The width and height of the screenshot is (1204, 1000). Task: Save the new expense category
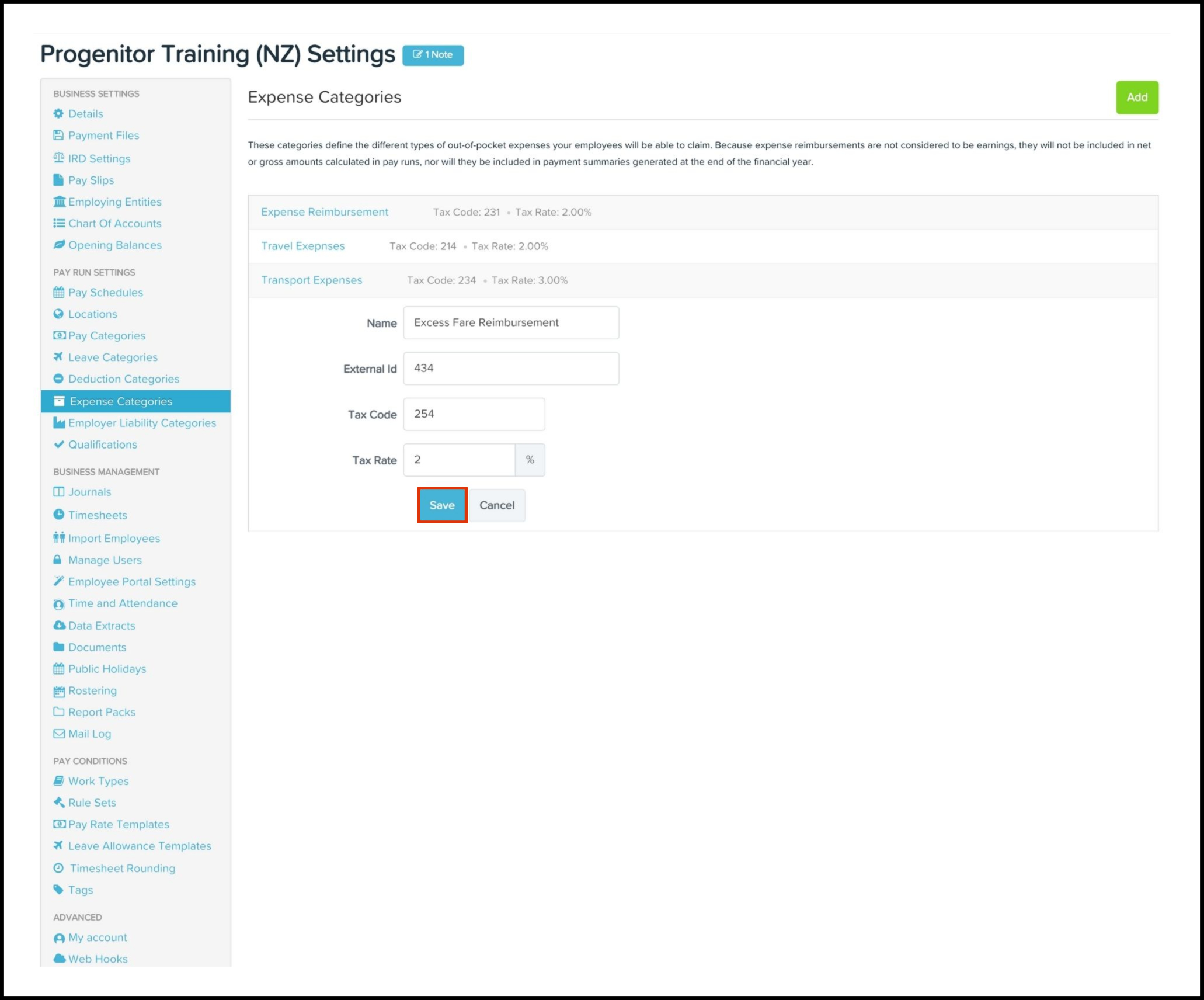442,505
